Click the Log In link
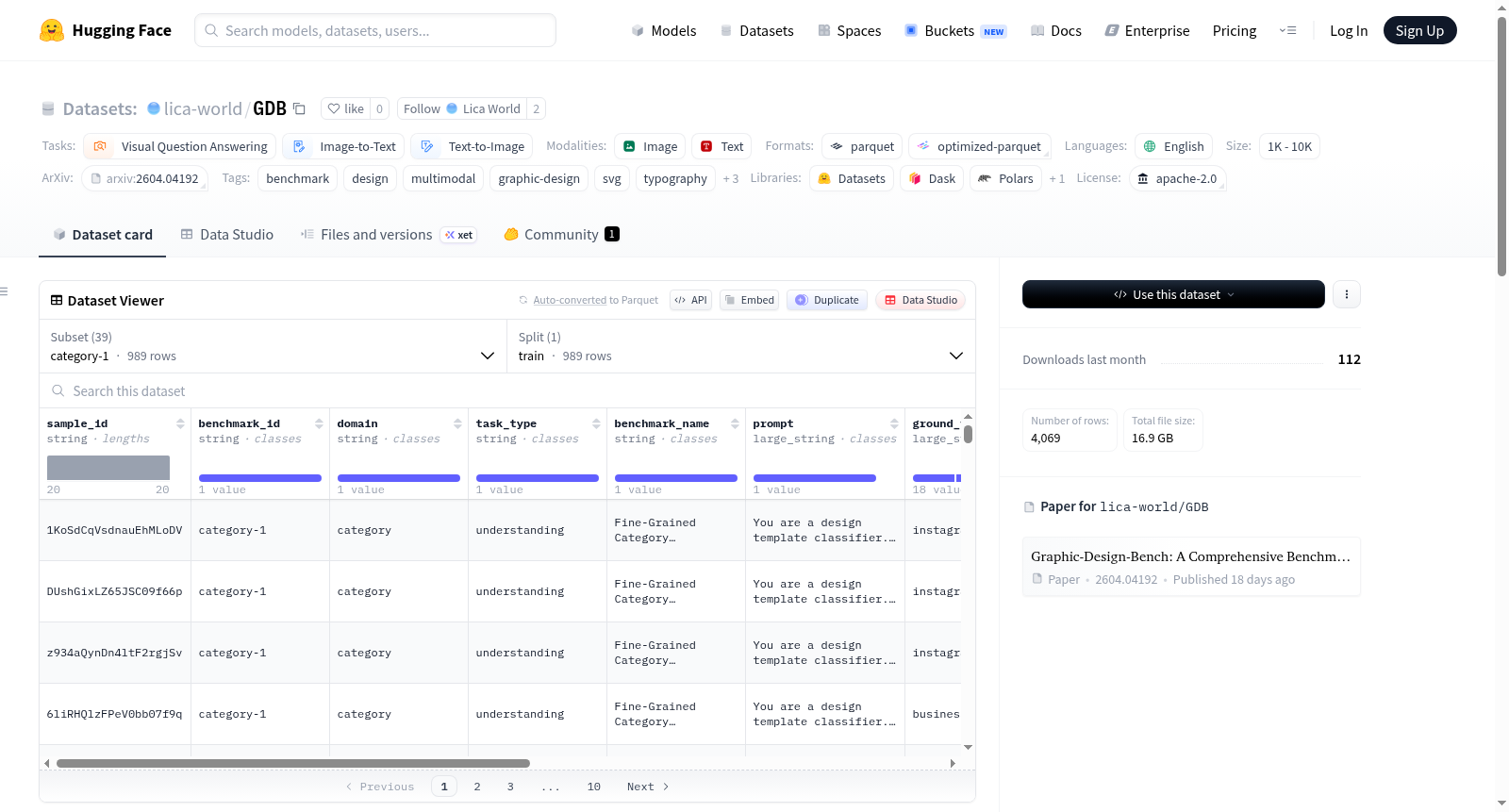Screen dimensions: 1509x812 point(1349,30)
